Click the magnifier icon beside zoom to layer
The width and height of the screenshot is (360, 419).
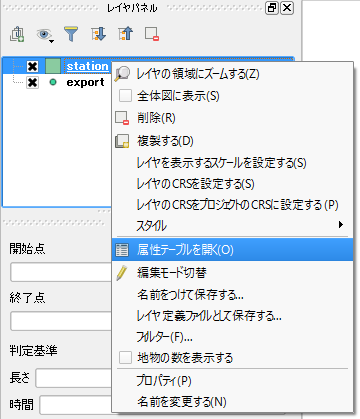[x=122, y=74]
